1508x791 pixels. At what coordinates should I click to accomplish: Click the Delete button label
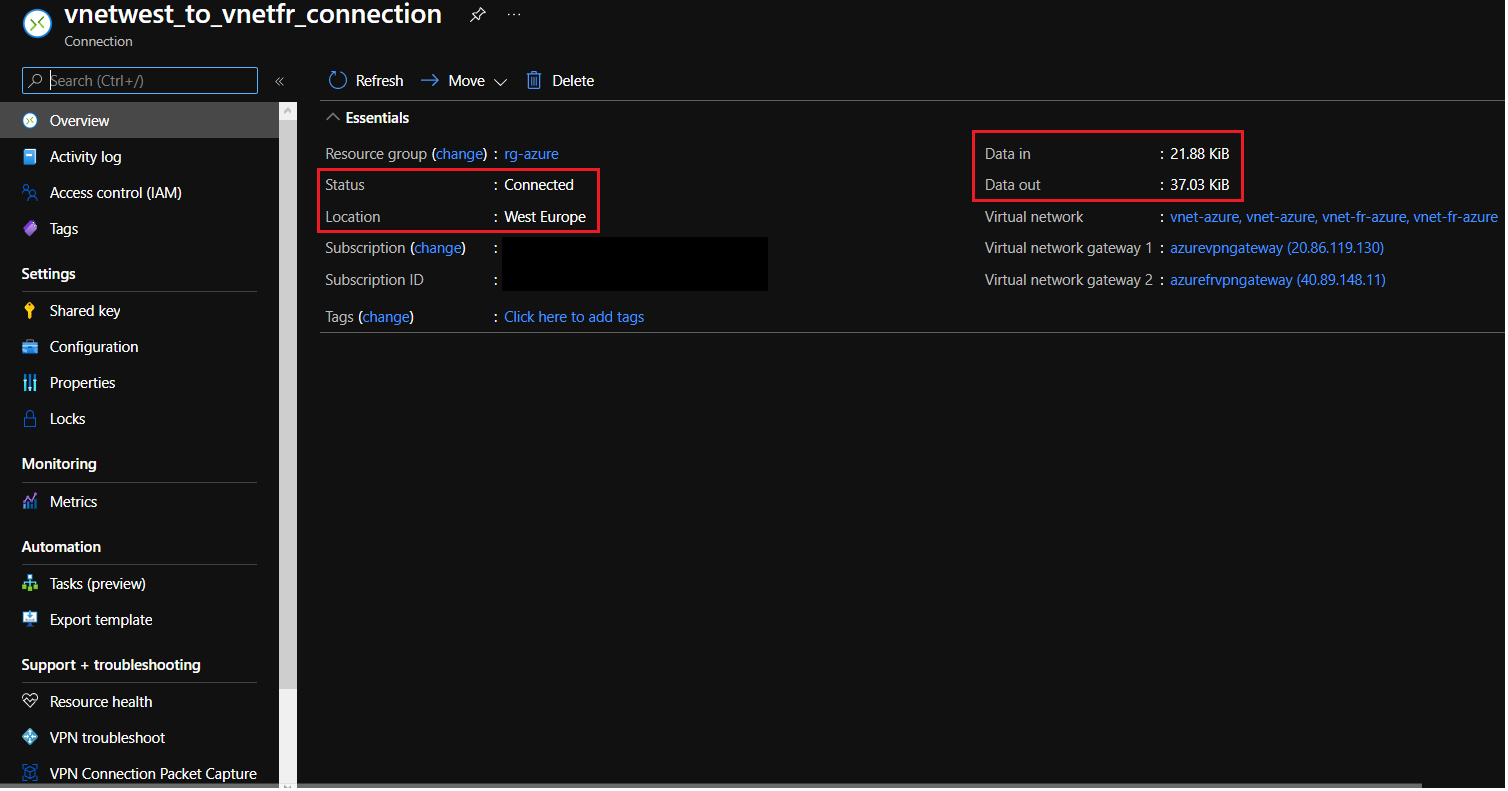click(x=574, y=81)
